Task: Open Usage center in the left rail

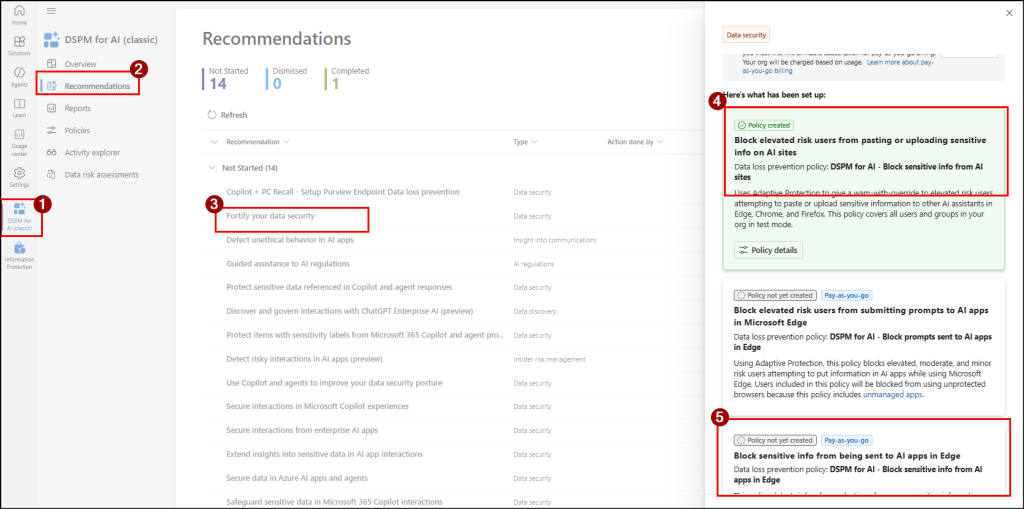Action: [20, 142]
